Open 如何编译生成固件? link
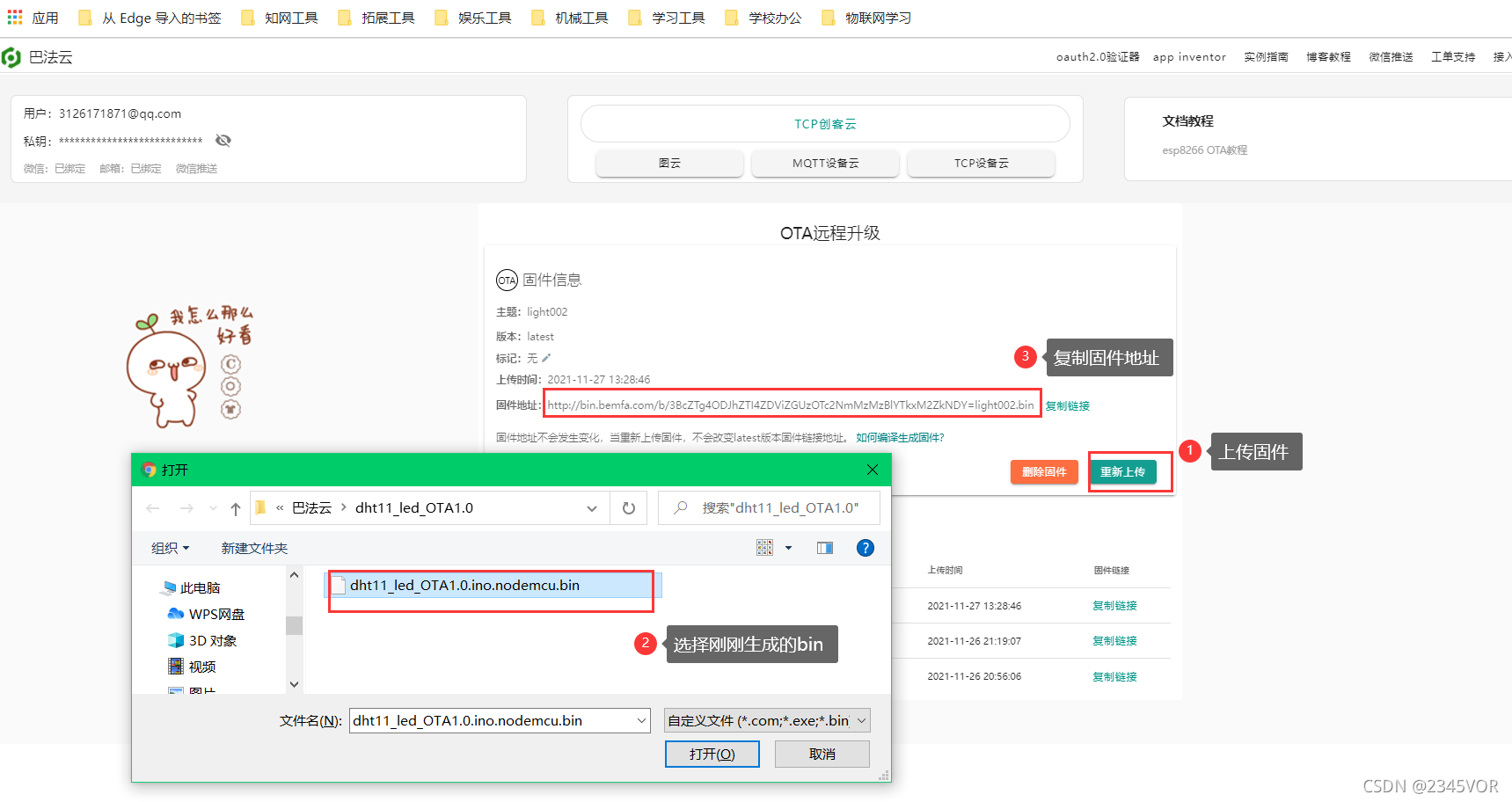This screenshot has width=1512, height=802. pos(900,438)
